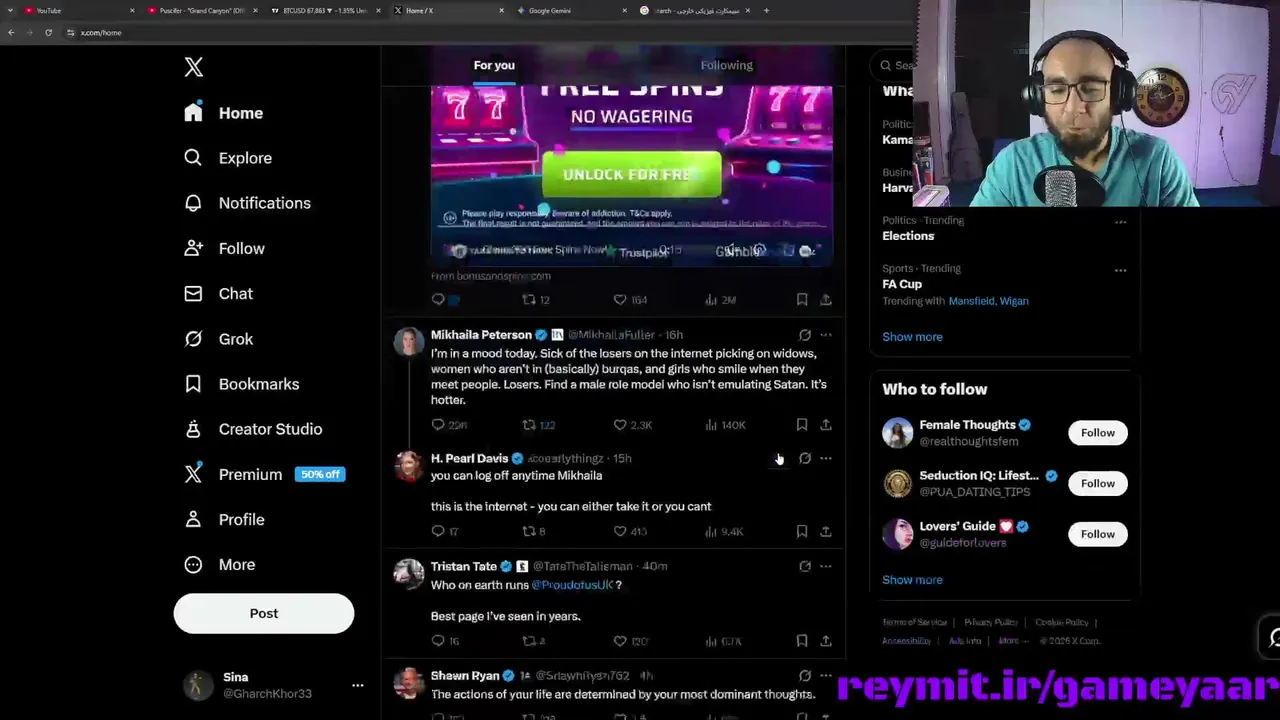1280x720 pixels.
Task: Open Creator Studio
Action: tap(253, 429)
